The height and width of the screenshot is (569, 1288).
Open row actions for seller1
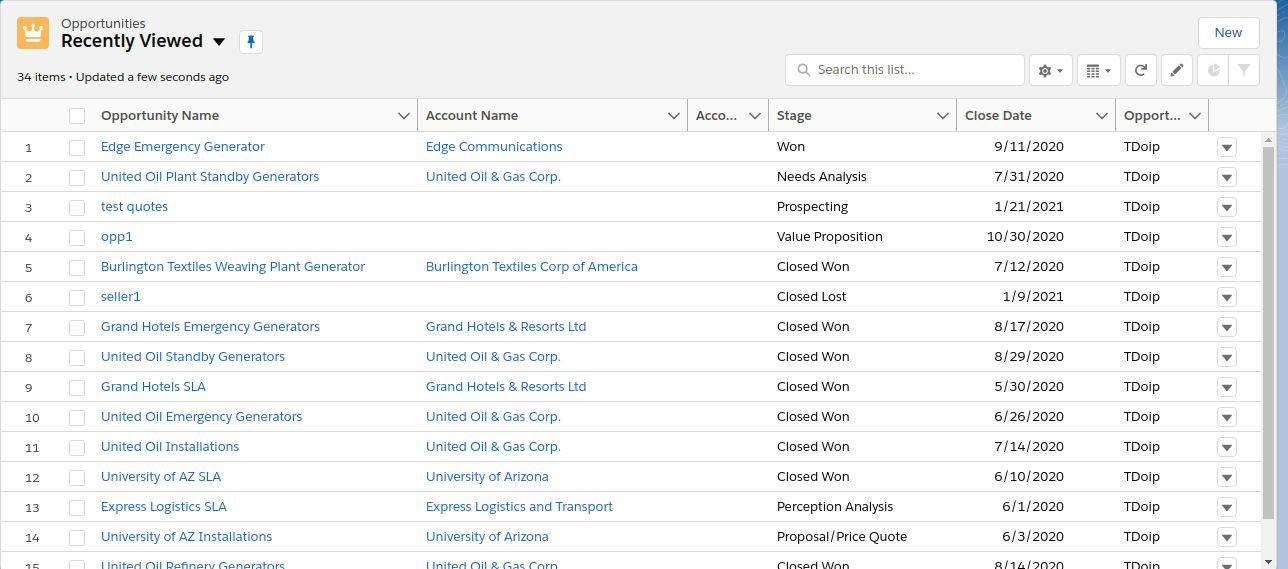[x=1227, y=297]
